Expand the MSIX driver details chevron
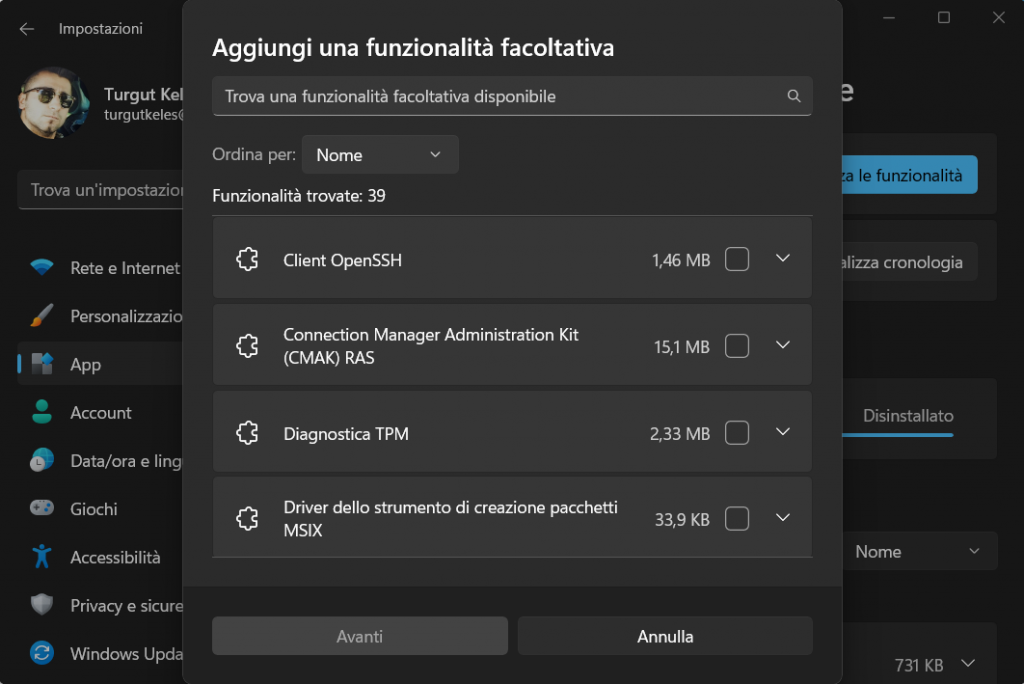Viewport: 1024px width, 684px height. pos(783,518)
